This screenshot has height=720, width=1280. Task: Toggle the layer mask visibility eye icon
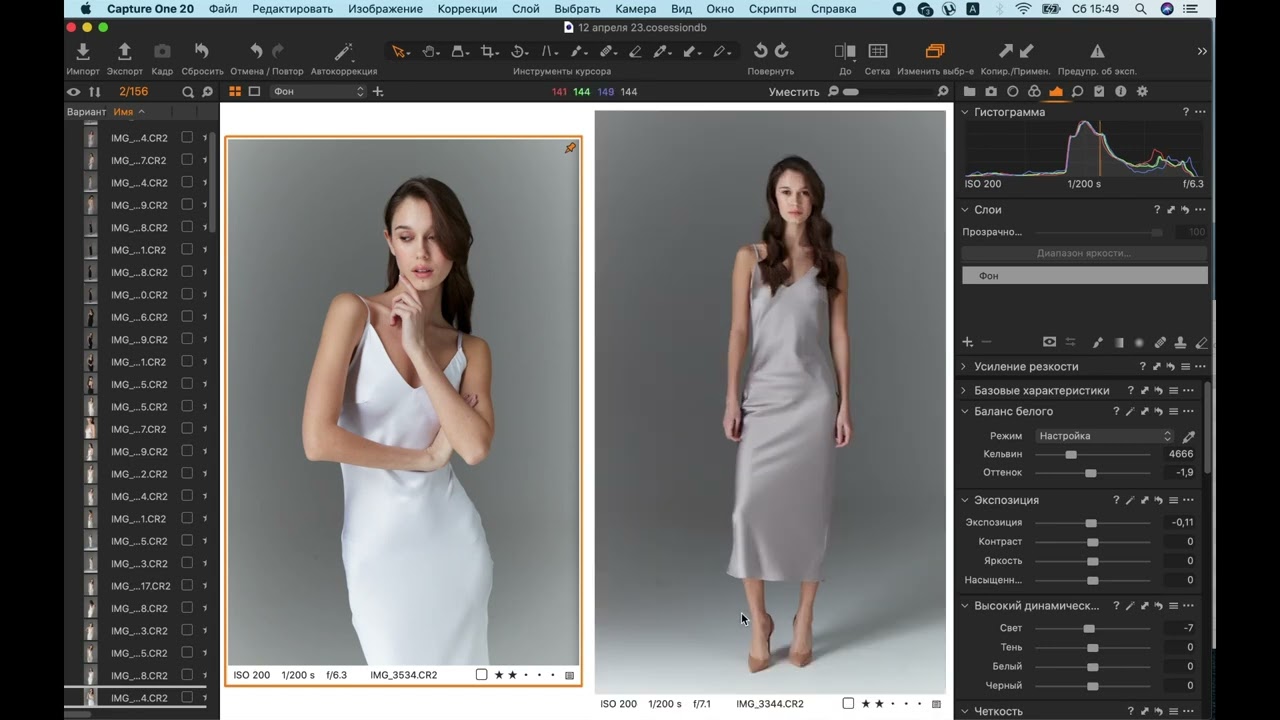click(x=1049, y=342)
